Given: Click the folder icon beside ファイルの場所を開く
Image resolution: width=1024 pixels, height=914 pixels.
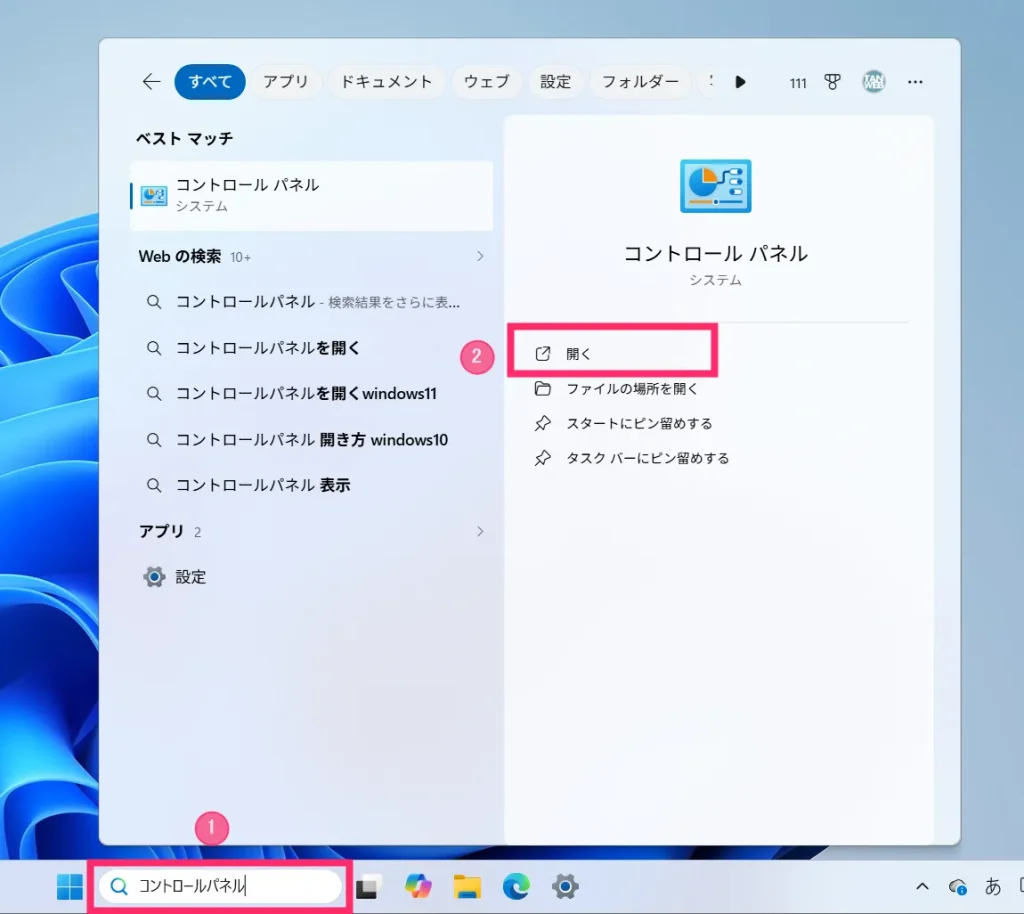Looking at the screenshot, I should click(543, 389).
